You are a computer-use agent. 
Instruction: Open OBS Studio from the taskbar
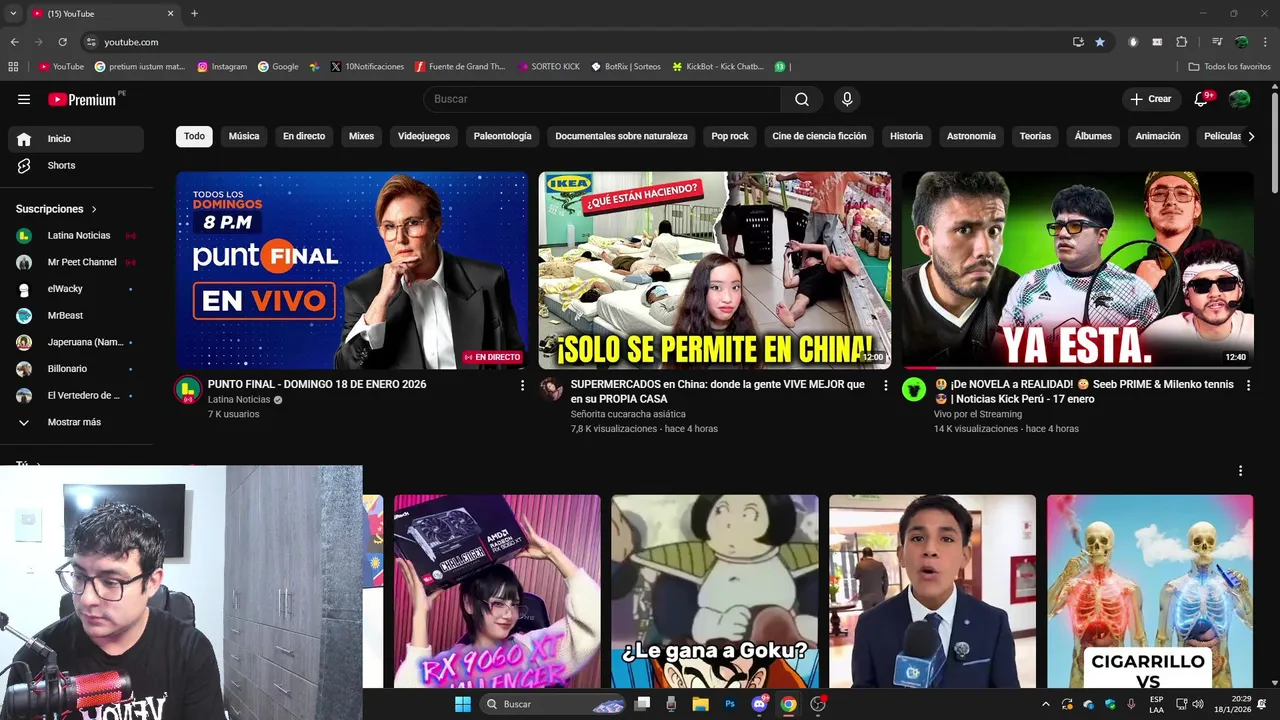pos(818,704)
